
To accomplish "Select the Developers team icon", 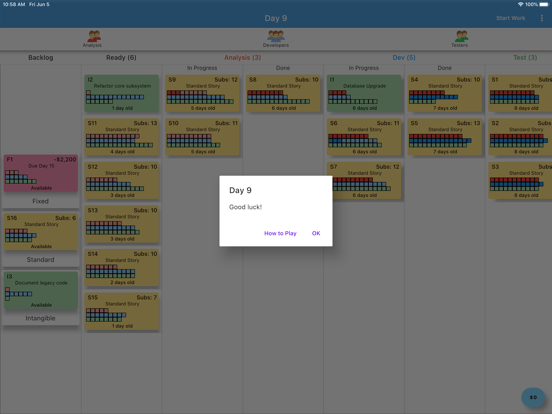I will (276, 39).
